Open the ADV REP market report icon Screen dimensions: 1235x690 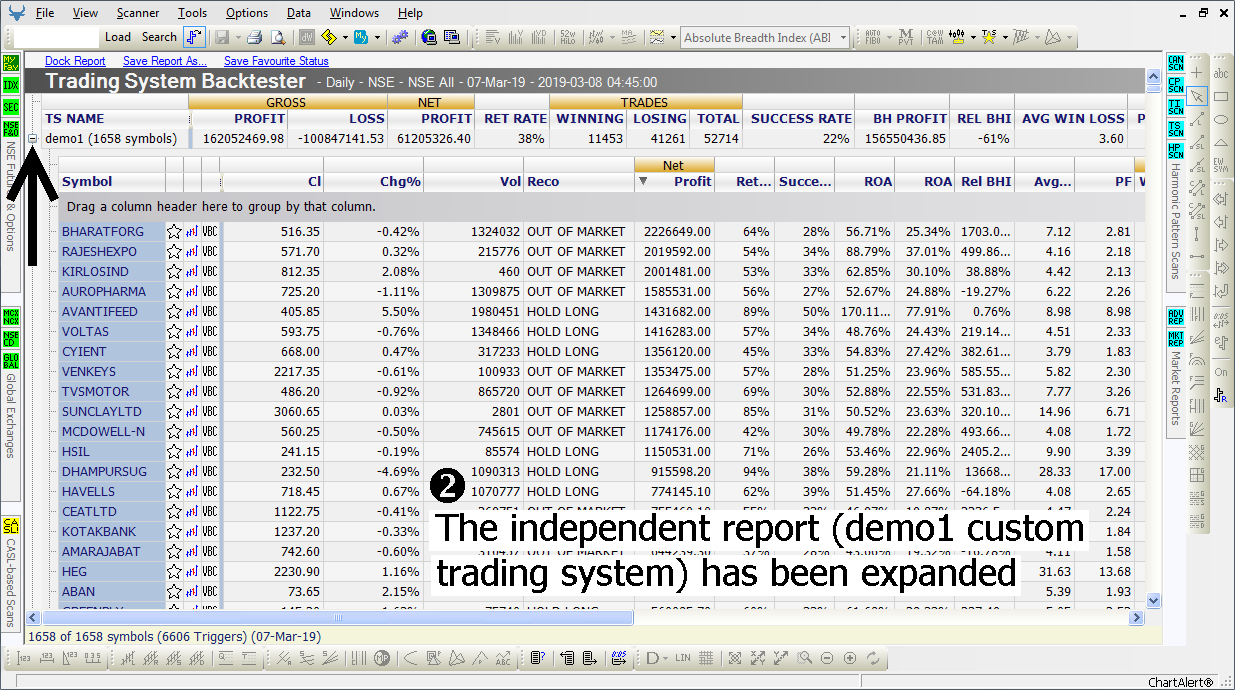tap(1176, 317)
